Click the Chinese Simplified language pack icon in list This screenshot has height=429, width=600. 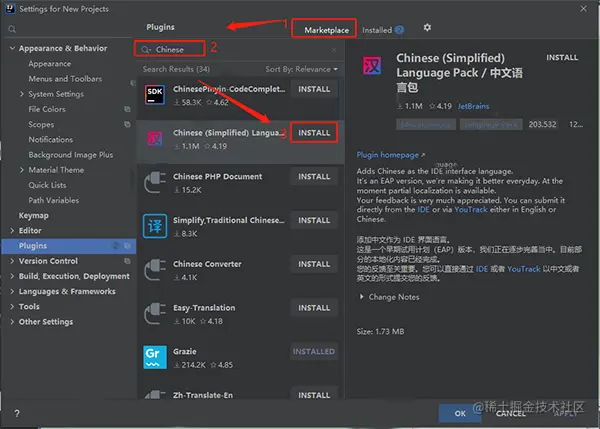point(155,139)
